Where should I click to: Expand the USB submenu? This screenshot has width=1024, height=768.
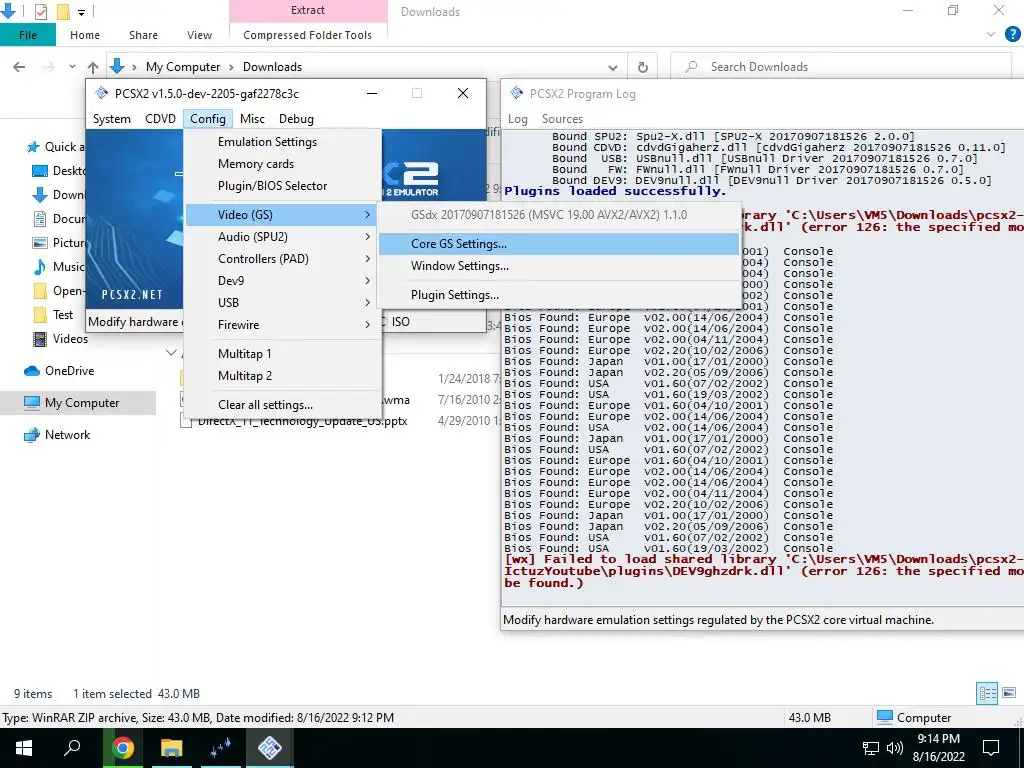coord(282,303)
